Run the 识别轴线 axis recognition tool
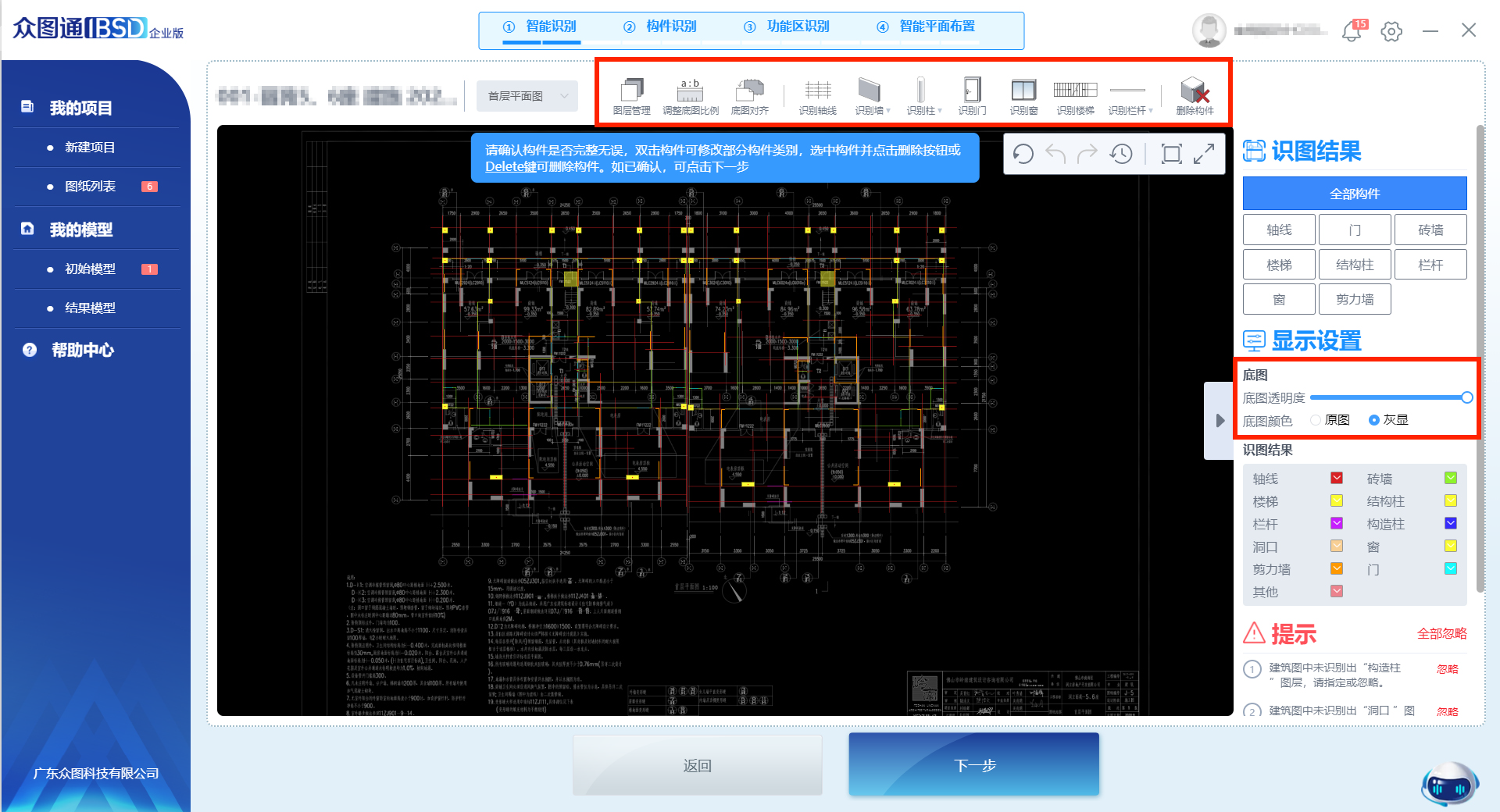 (x=817, y=96)
